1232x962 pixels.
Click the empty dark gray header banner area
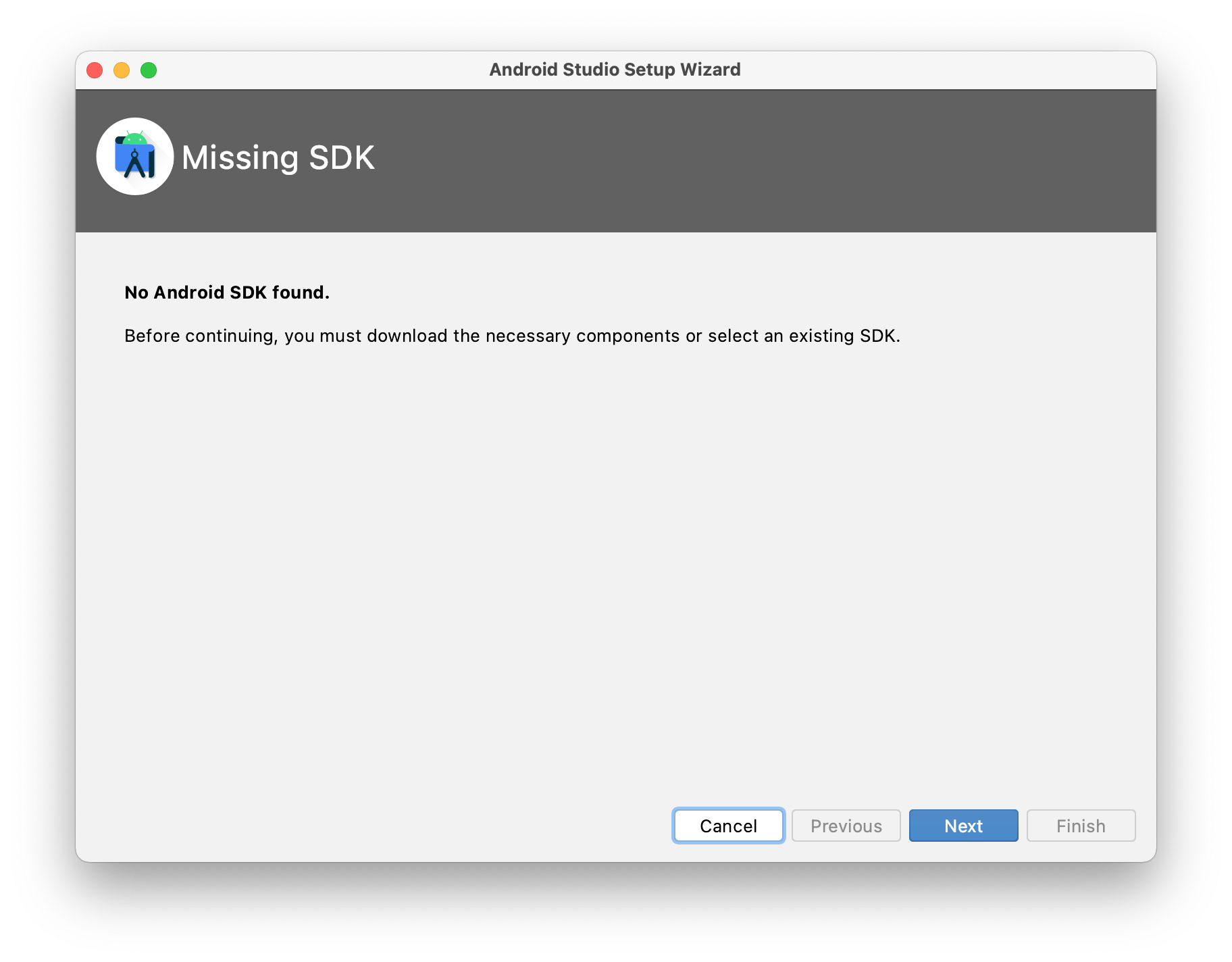[x=743, y=161]
